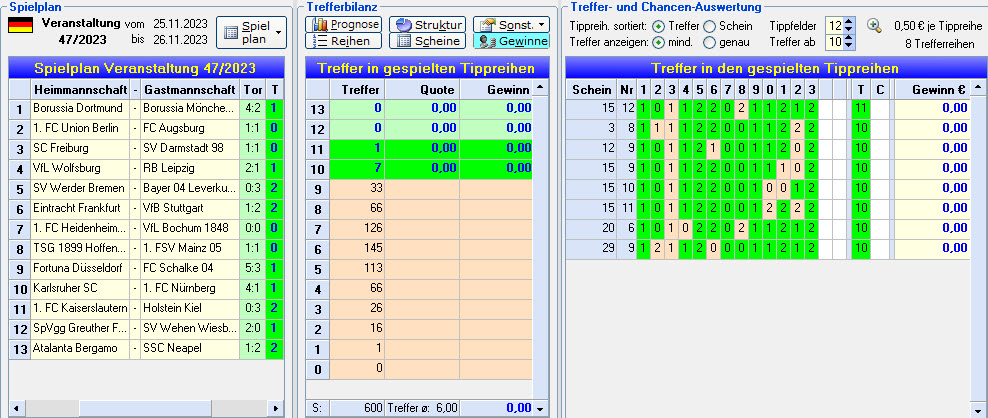Click the Schein 3 row cell
The height and width of the screenshot is (418, 988).
pos(591,128)
